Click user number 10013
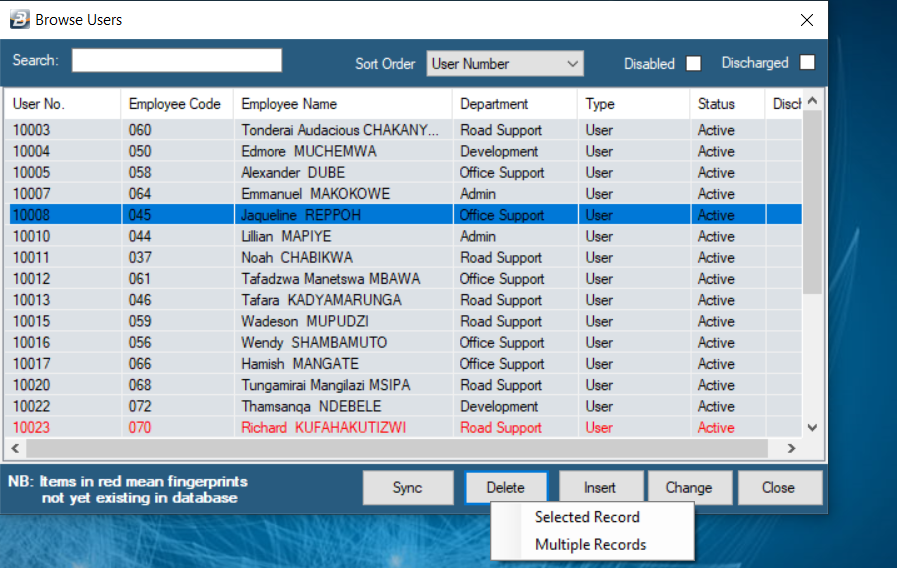The image size is (897, 568). pos(31,300)
